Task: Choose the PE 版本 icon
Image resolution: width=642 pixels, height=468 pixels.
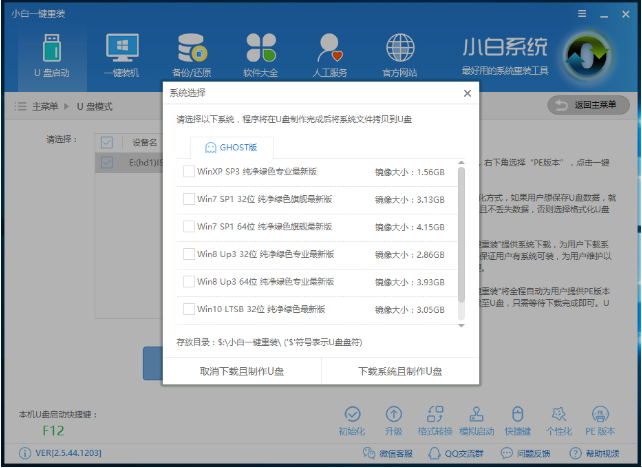Action: coord(600,414)
